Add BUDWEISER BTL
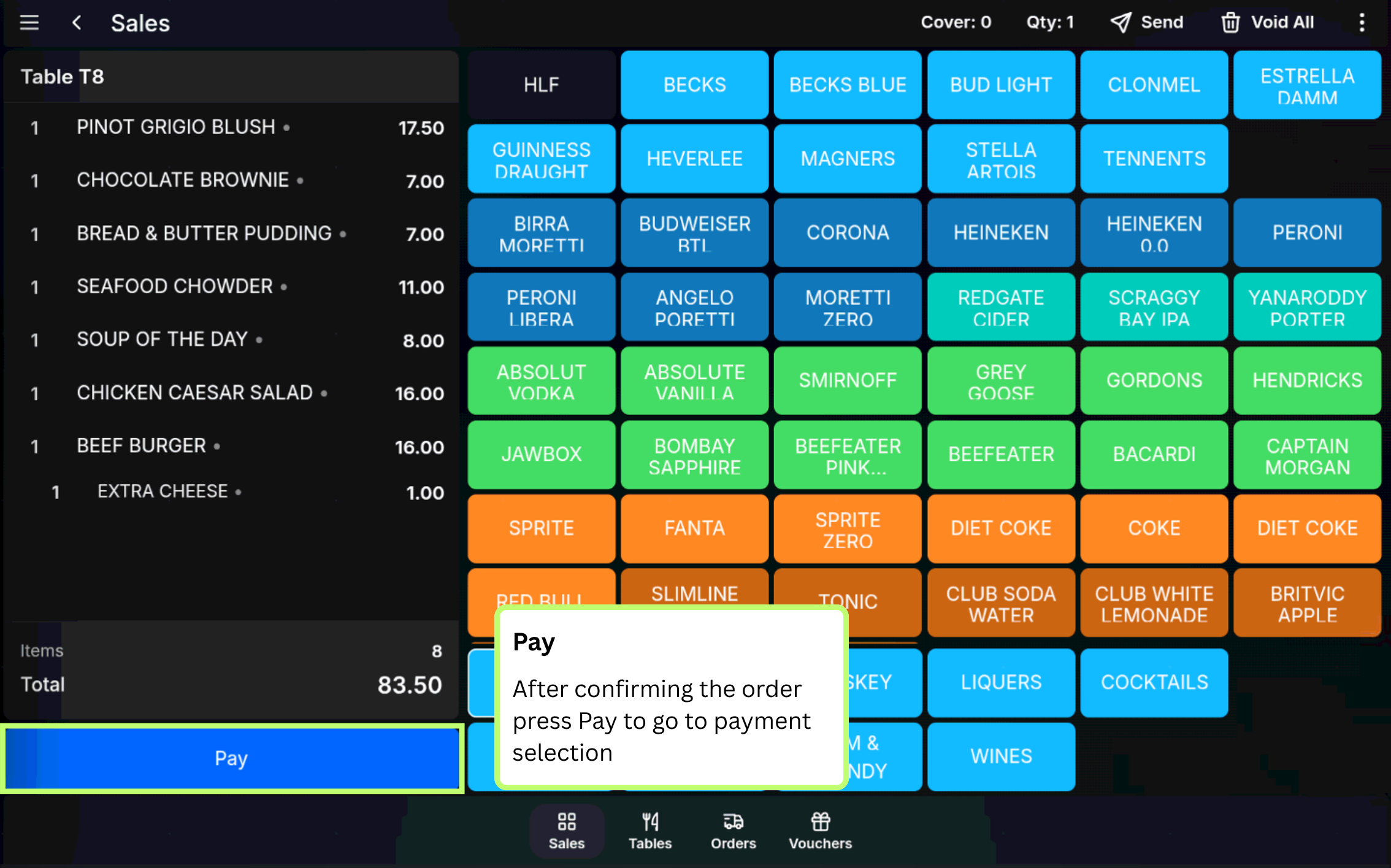This screenshot has height=868, width=1391. click(x=694, y=233)
